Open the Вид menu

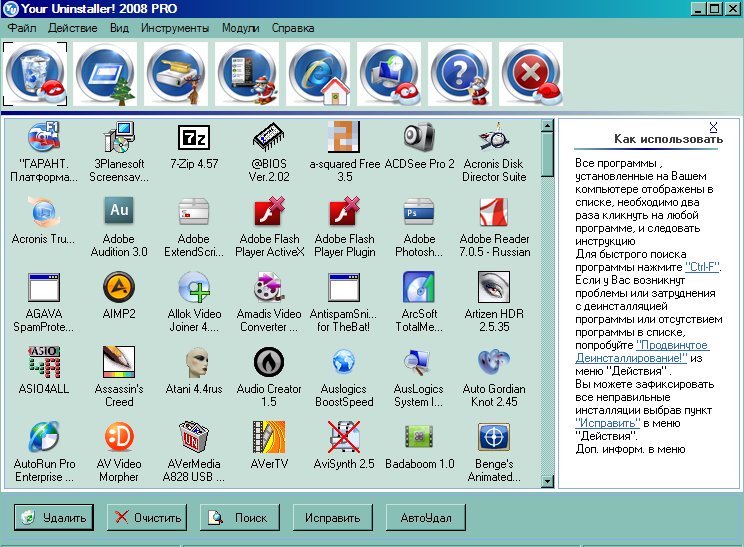(119, 28)
